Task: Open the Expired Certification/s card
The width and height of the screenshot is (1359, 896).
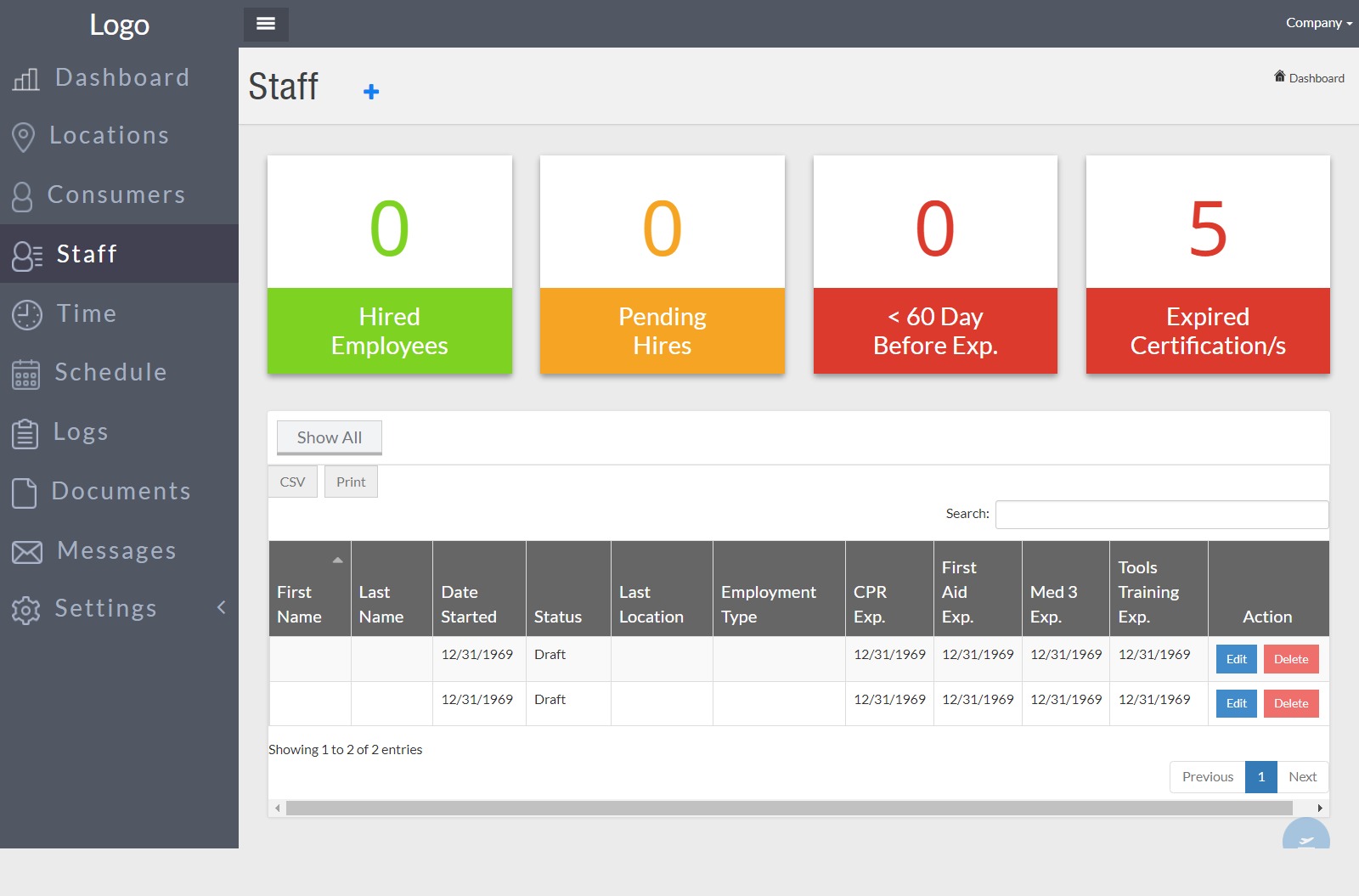Action: coord(1208,264)
